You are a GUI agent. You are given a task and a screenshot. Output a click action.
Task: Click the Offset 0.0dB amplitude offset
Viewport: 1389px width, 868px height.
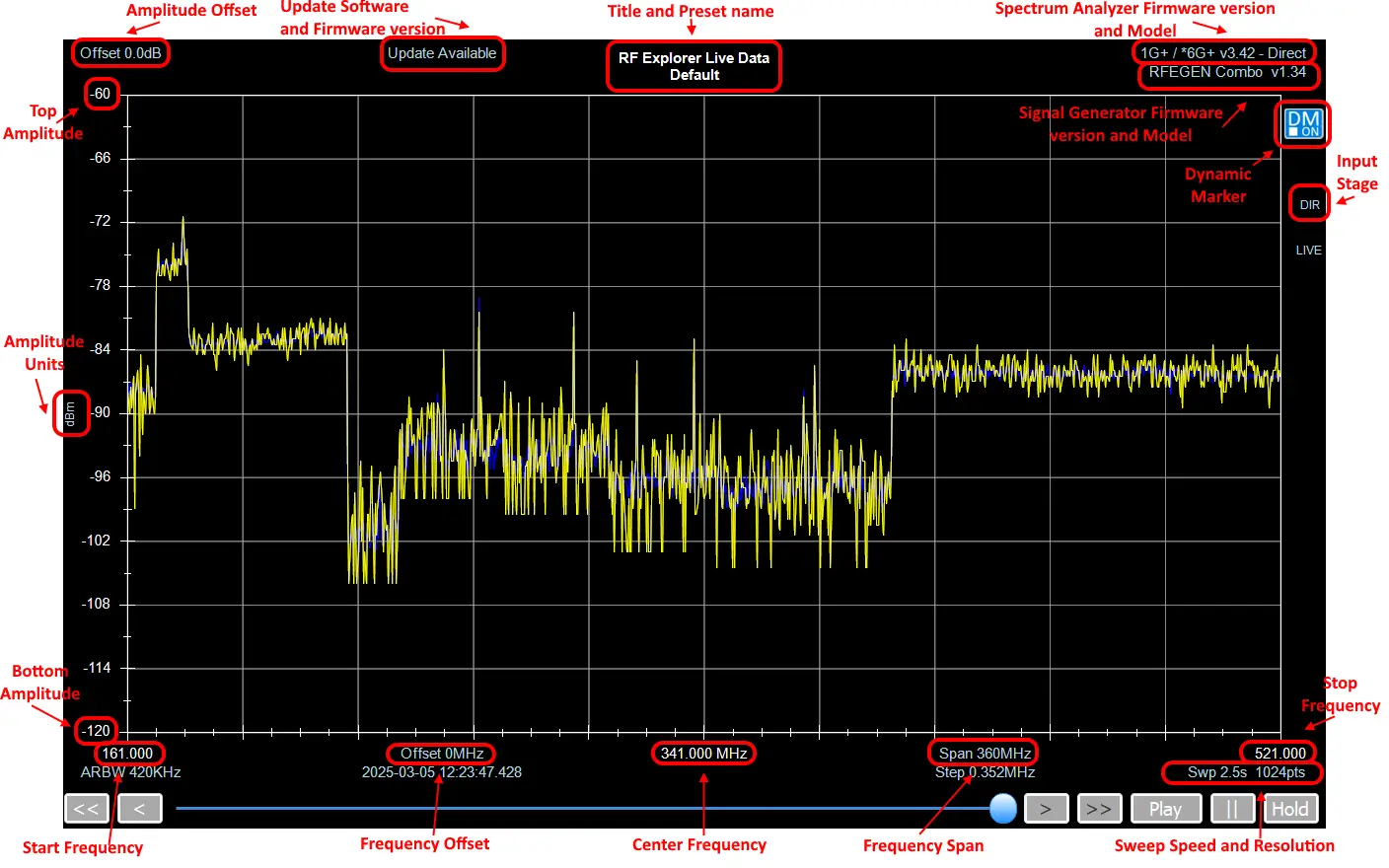(x=120, y=53)
